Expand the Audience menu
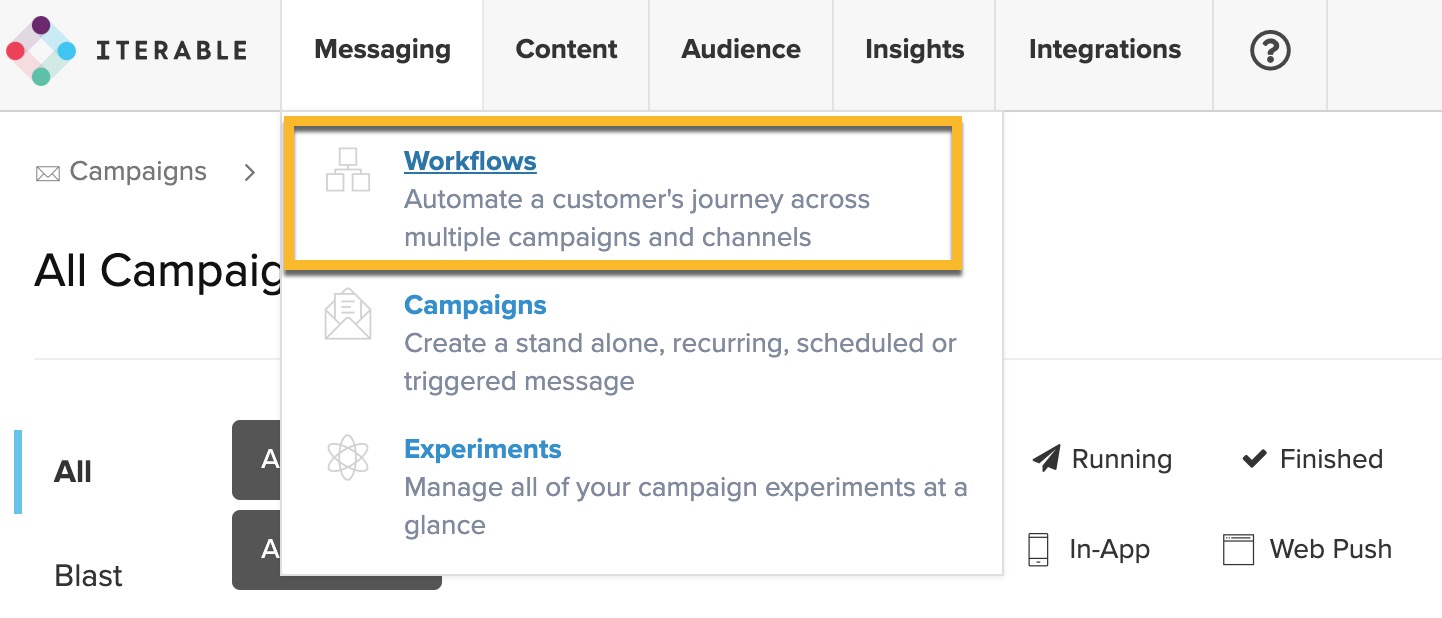 click(x=741, y=50)
